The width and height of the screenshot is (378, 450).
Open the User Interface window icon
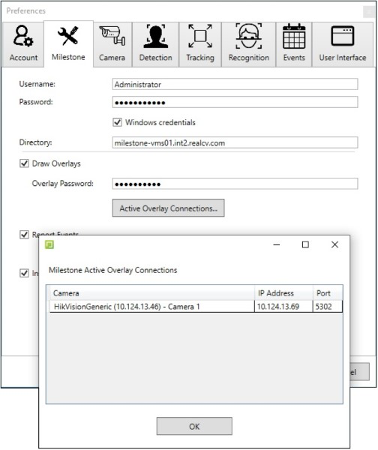tap(343, 36)
